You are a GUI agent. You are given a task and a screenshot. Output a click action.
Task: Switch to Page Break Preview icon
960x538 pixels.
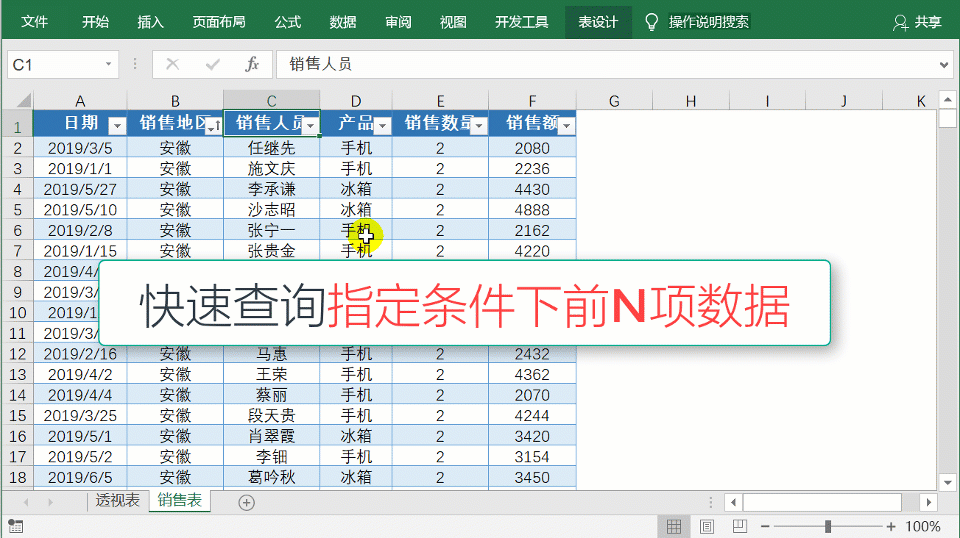pyautogui.click(x=739, y=526)
